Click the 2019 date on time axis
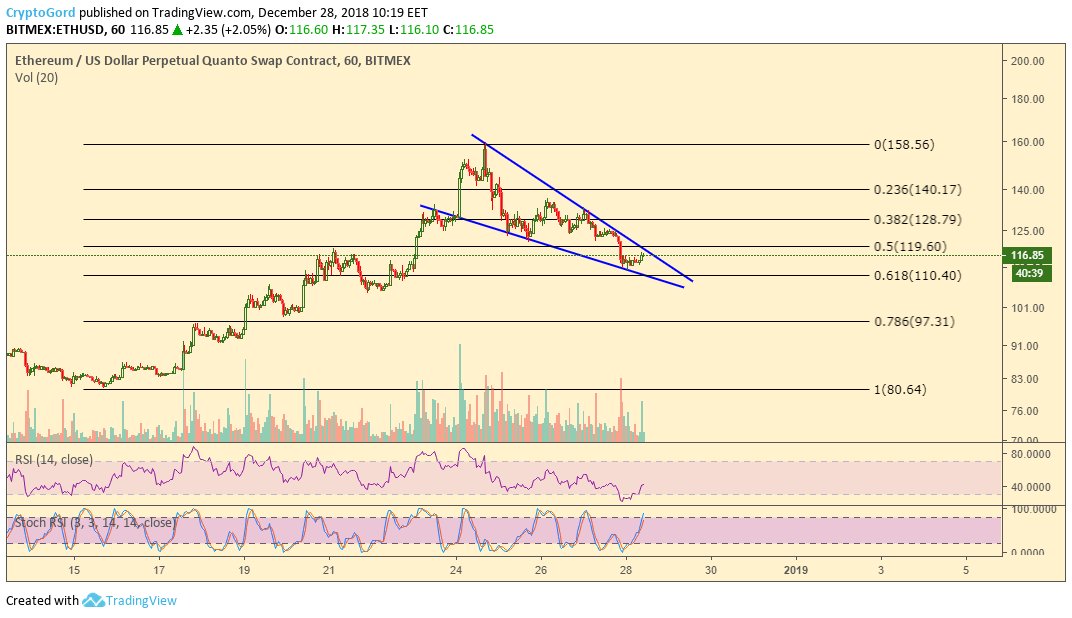The image size is (1072, 618). point(796,569)
